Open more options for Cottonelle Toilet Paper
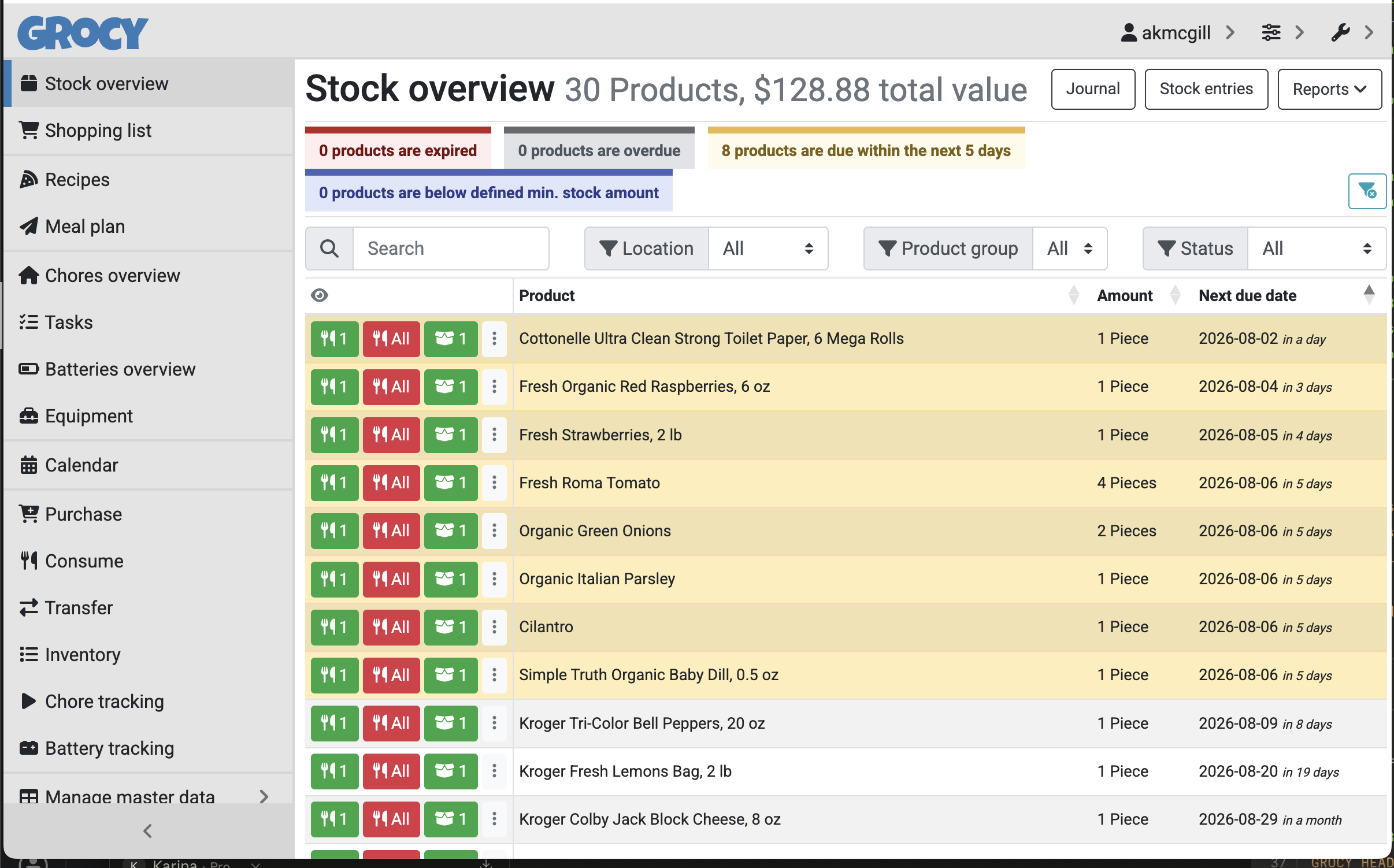 [x=494, y=339]
